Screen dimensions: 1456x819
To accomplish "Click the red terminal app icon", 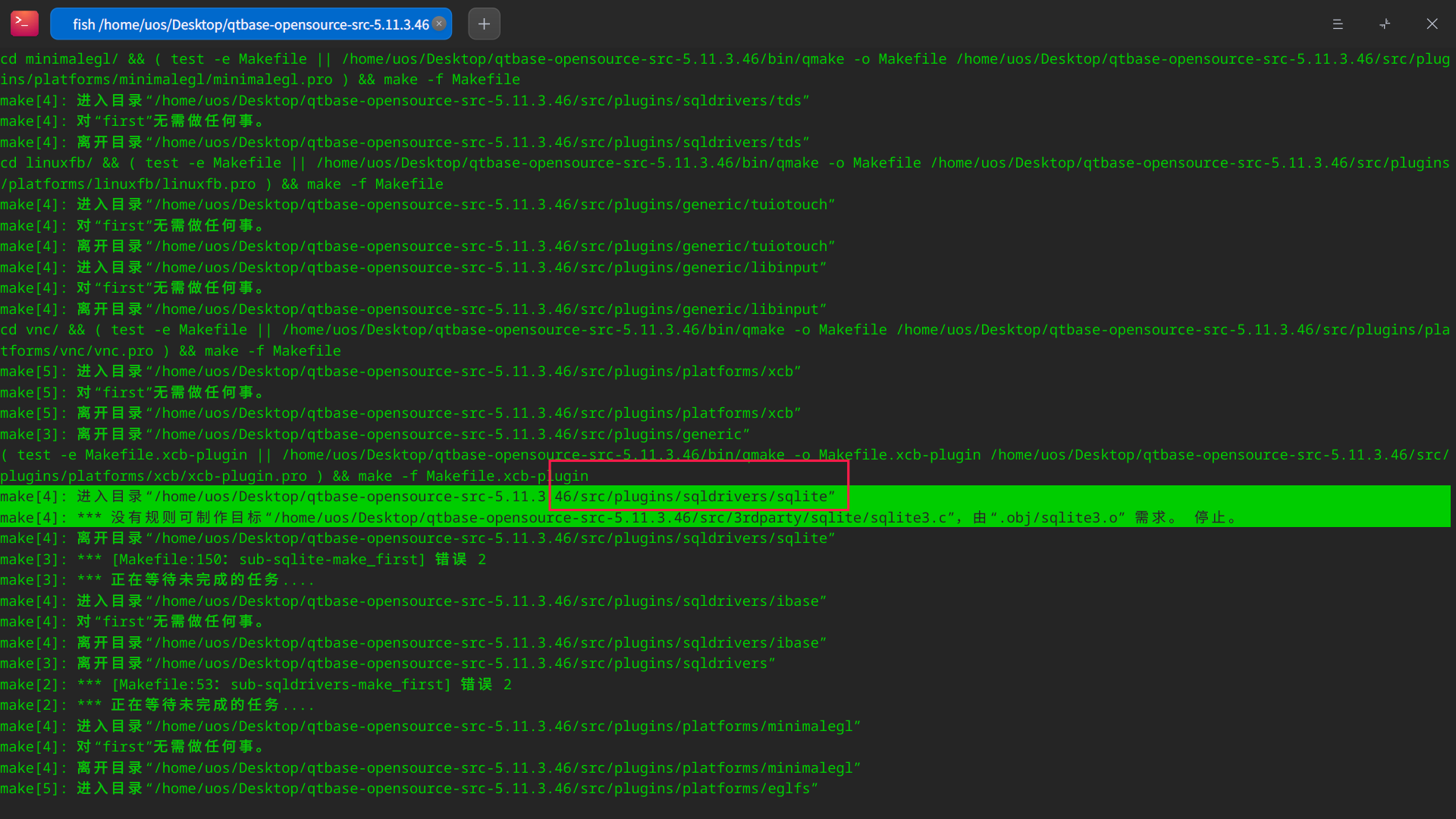I will (24, 24).
